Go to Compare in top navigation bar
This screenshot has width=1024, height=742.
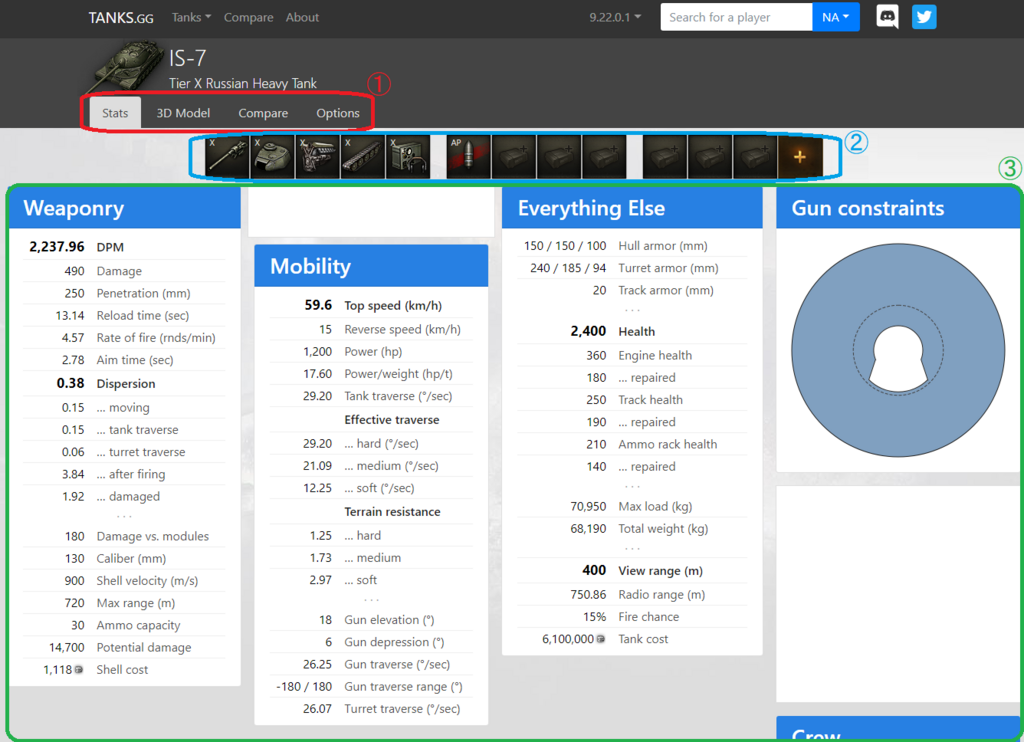[249, 17]
